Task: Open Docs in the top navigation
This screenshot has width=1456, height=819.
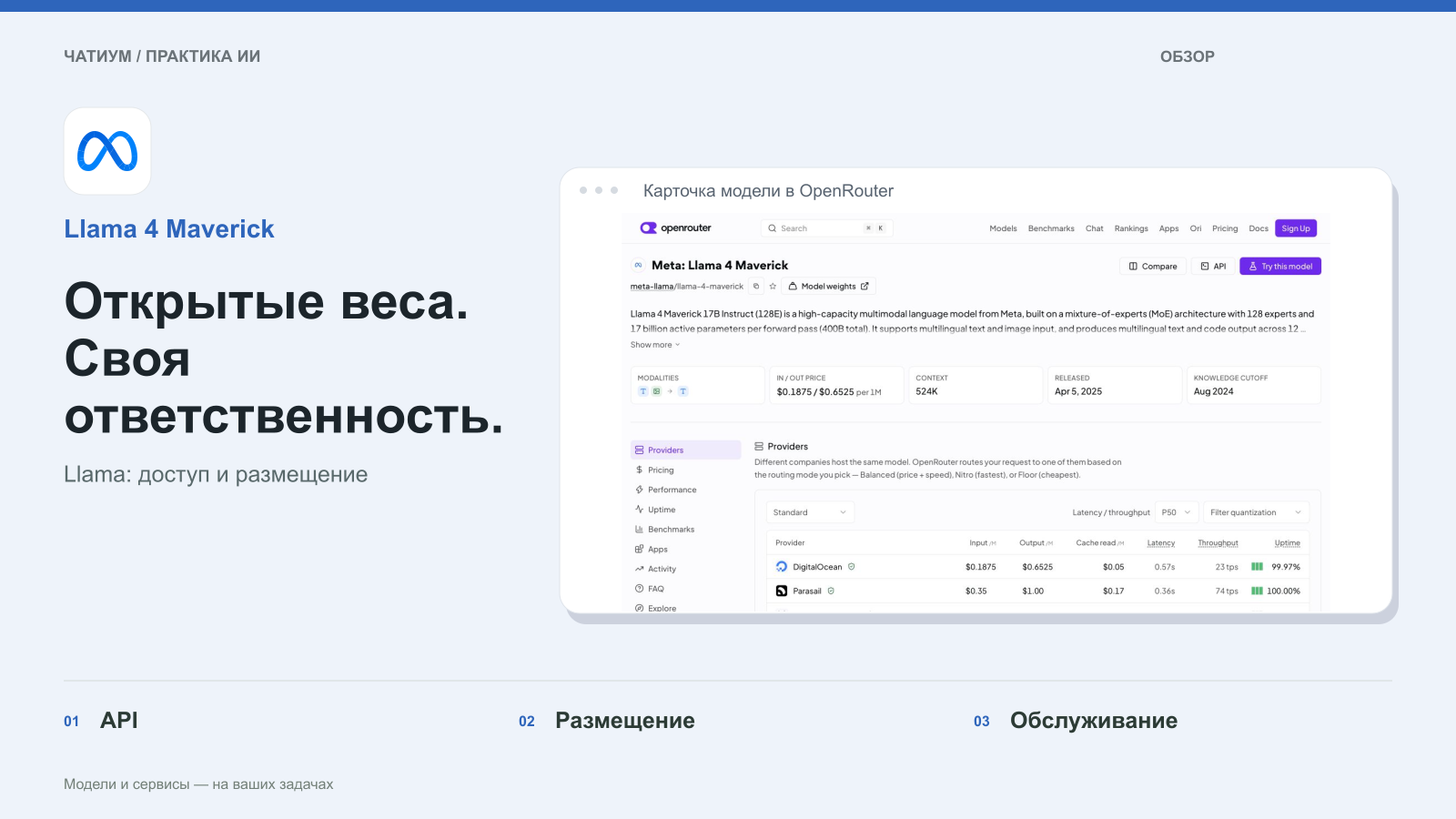Action: [x=1259, y=228]
